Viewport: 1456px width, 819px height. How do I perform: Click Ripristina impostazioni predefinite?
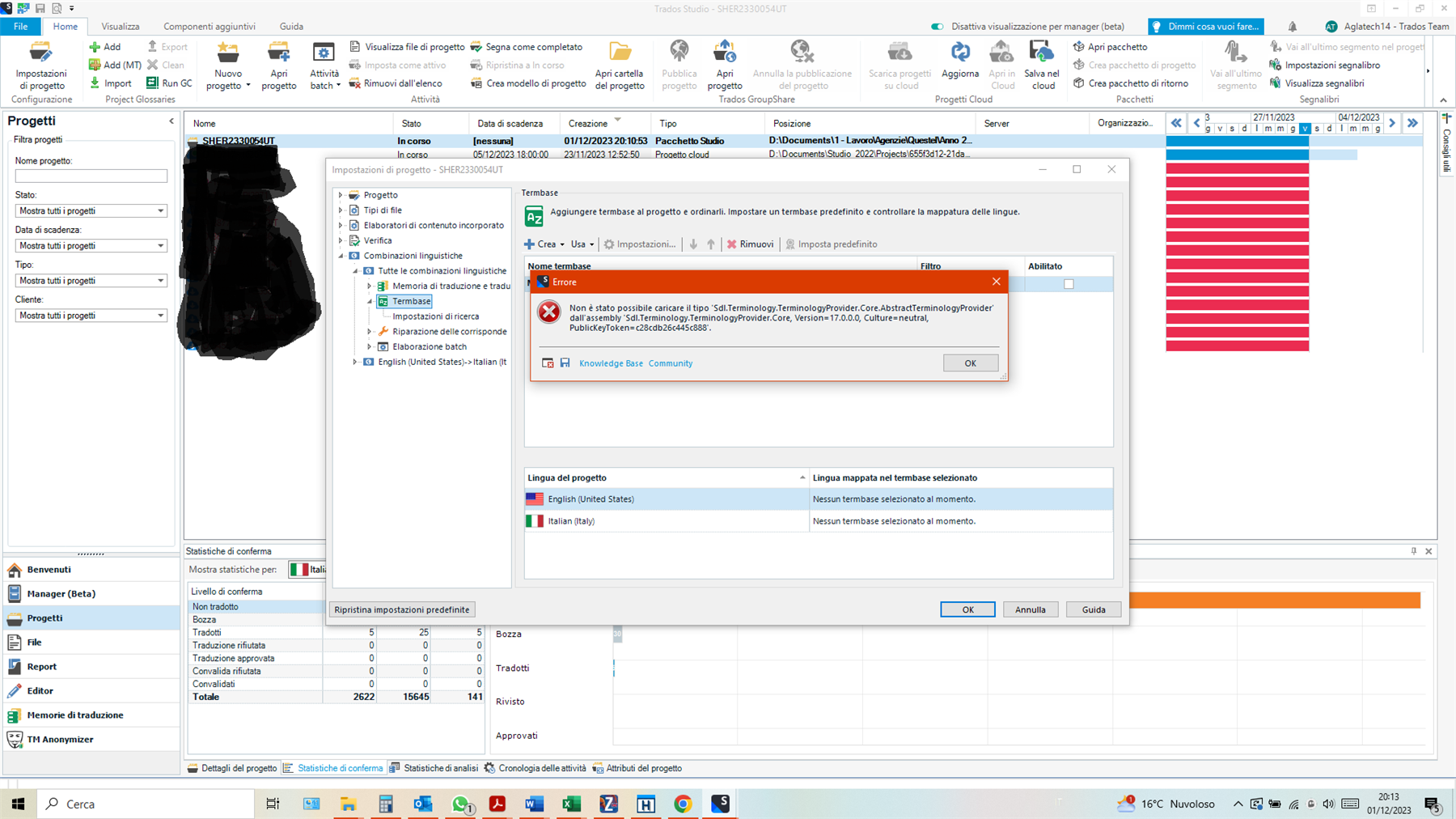click(402, 609)
